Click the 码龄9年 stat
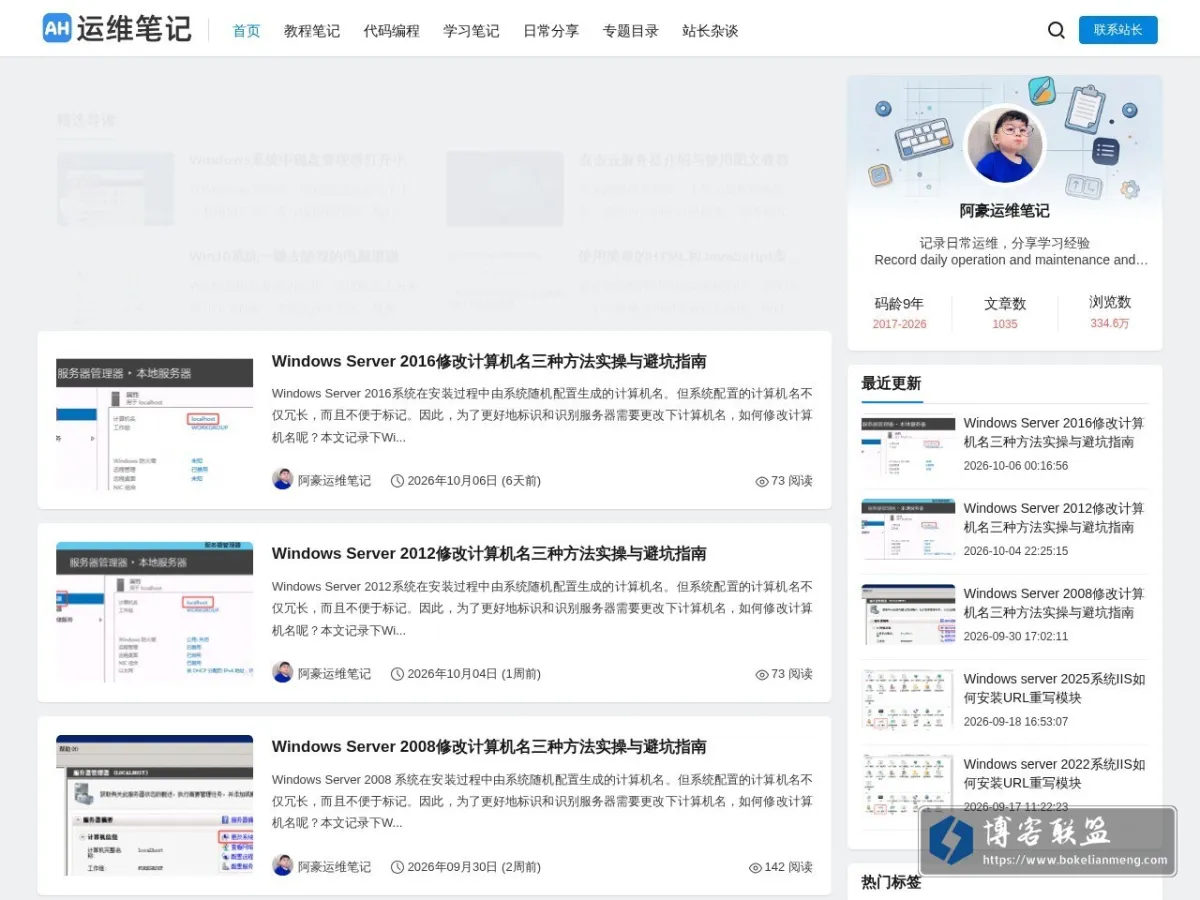This screenshot has height=900, width=1200. (x=899, y=312)
